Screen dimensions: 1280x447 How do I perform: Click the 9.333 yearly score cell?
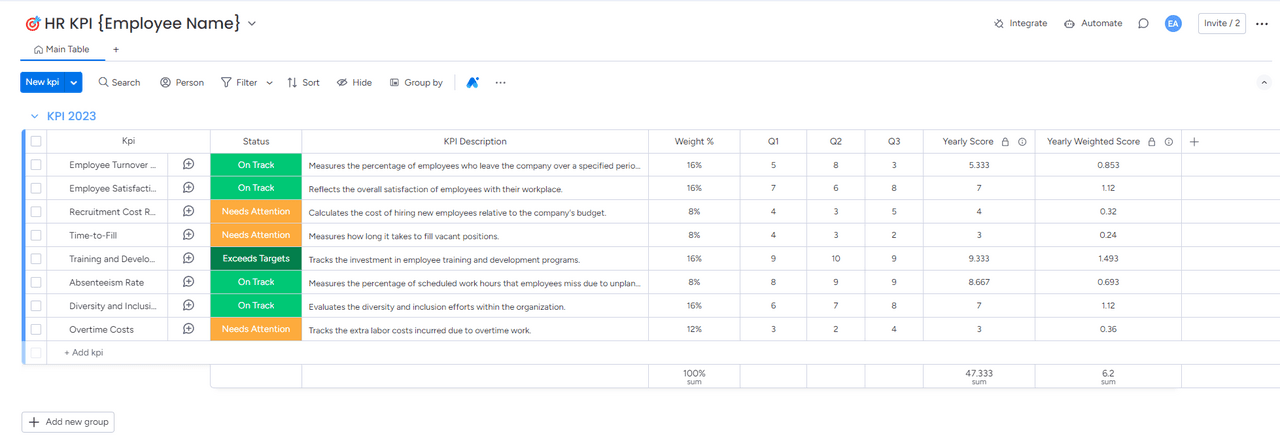pyautogui.click(x=980, y=259)
